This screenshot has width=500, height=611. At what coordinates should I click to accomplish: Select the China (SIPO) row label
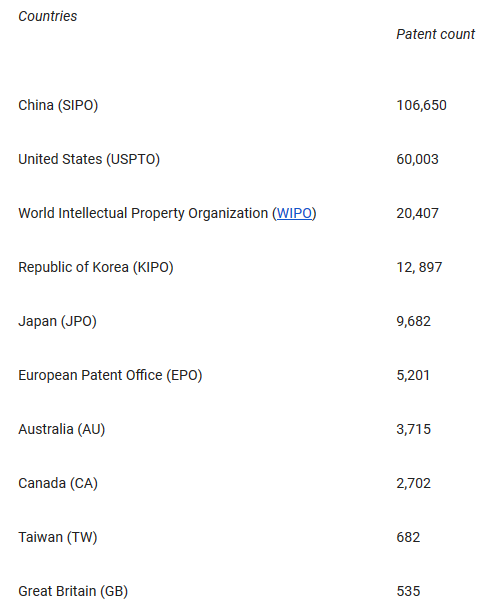click(x=58, y=105)
